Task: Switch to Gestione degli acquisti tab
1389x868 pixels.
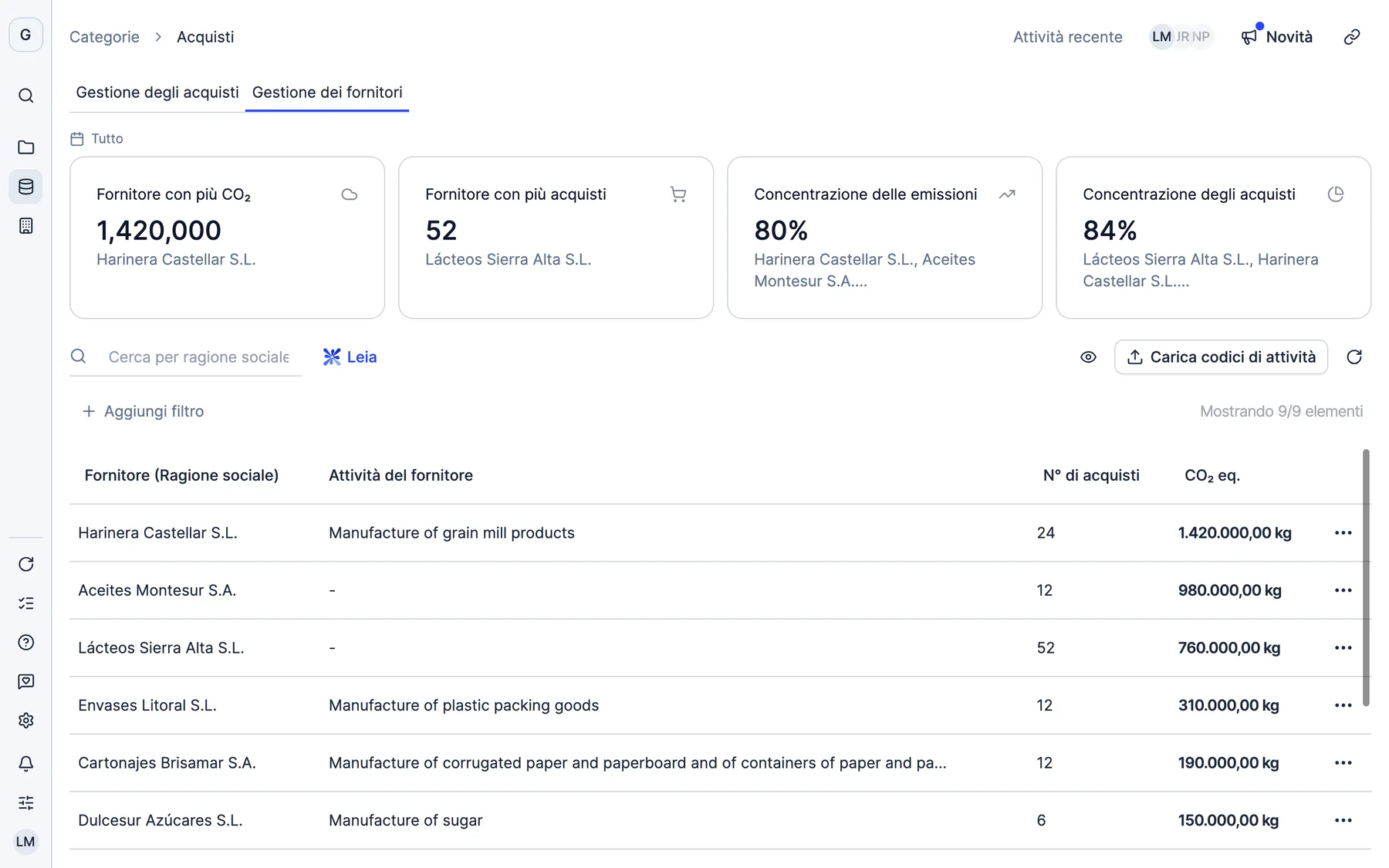Action: 157,93
